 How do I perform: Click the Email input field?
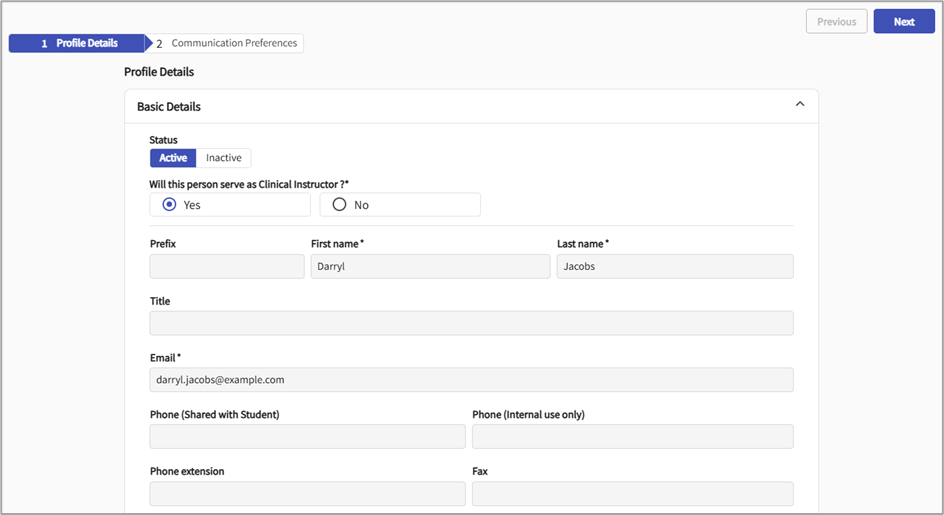pyautogui.click(x=471, y=380)
